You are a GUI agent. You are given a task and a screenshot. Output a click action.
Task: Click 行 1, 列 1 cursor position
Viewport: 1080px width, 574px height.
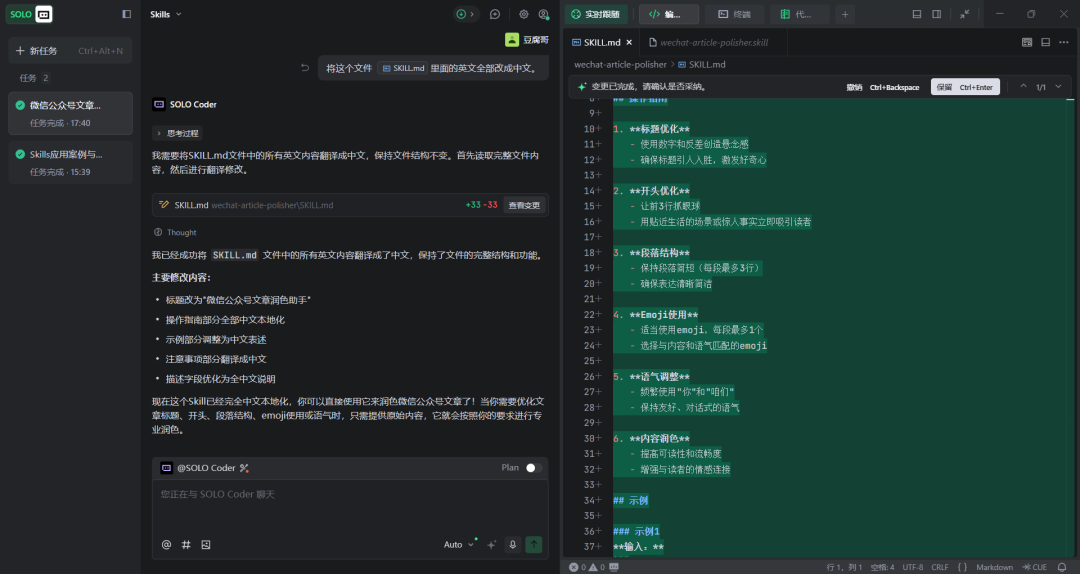coord(844,567)
